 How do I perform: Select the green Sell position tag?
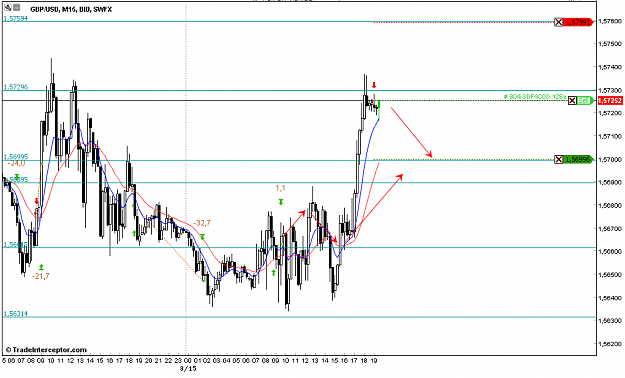pos(584,100)
